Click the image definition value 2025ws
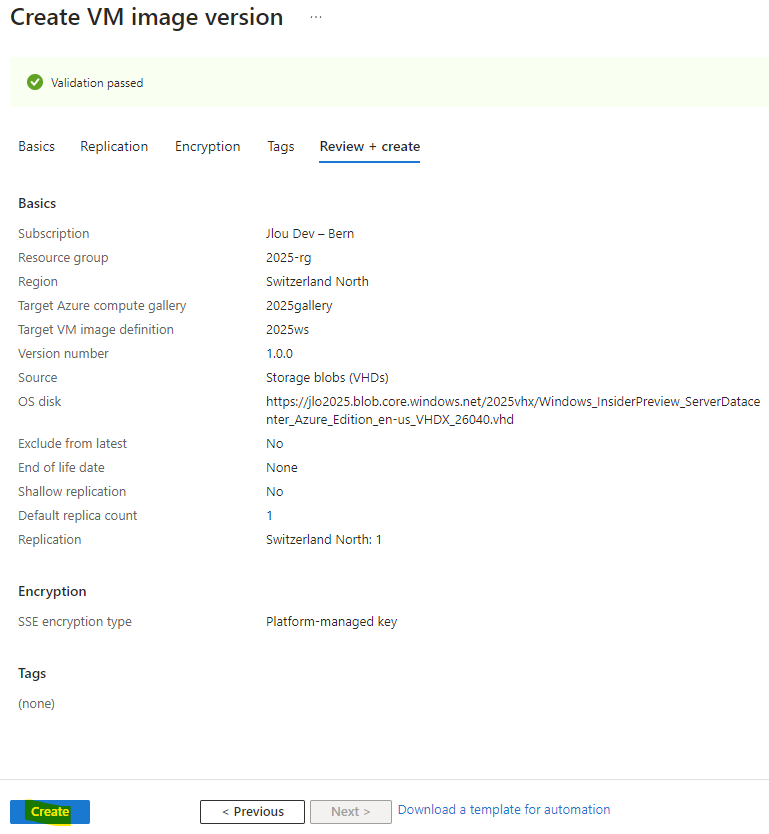769x834 pixels. click(287, 330)
